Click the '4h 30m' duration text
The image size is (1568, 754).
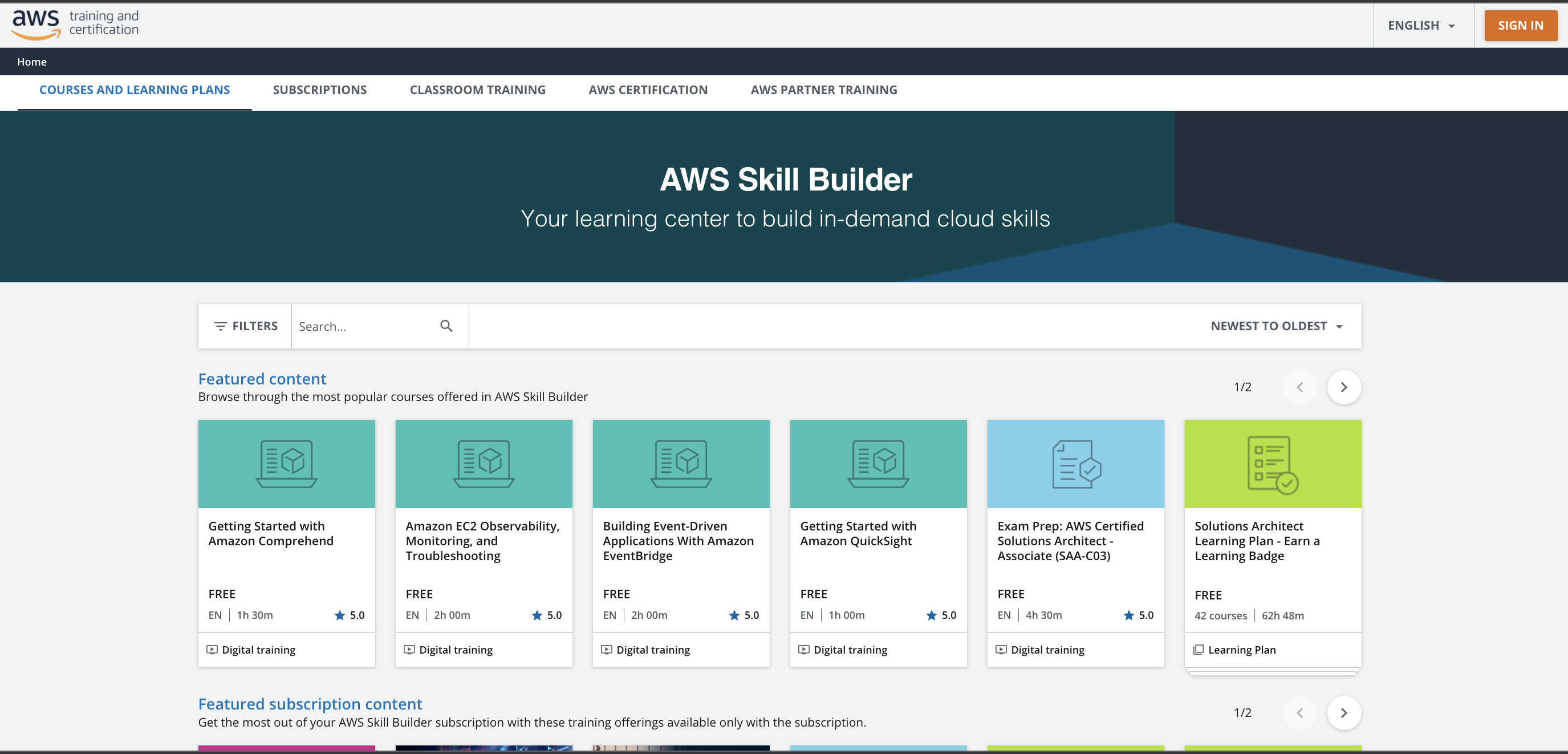coord(1043,615)
